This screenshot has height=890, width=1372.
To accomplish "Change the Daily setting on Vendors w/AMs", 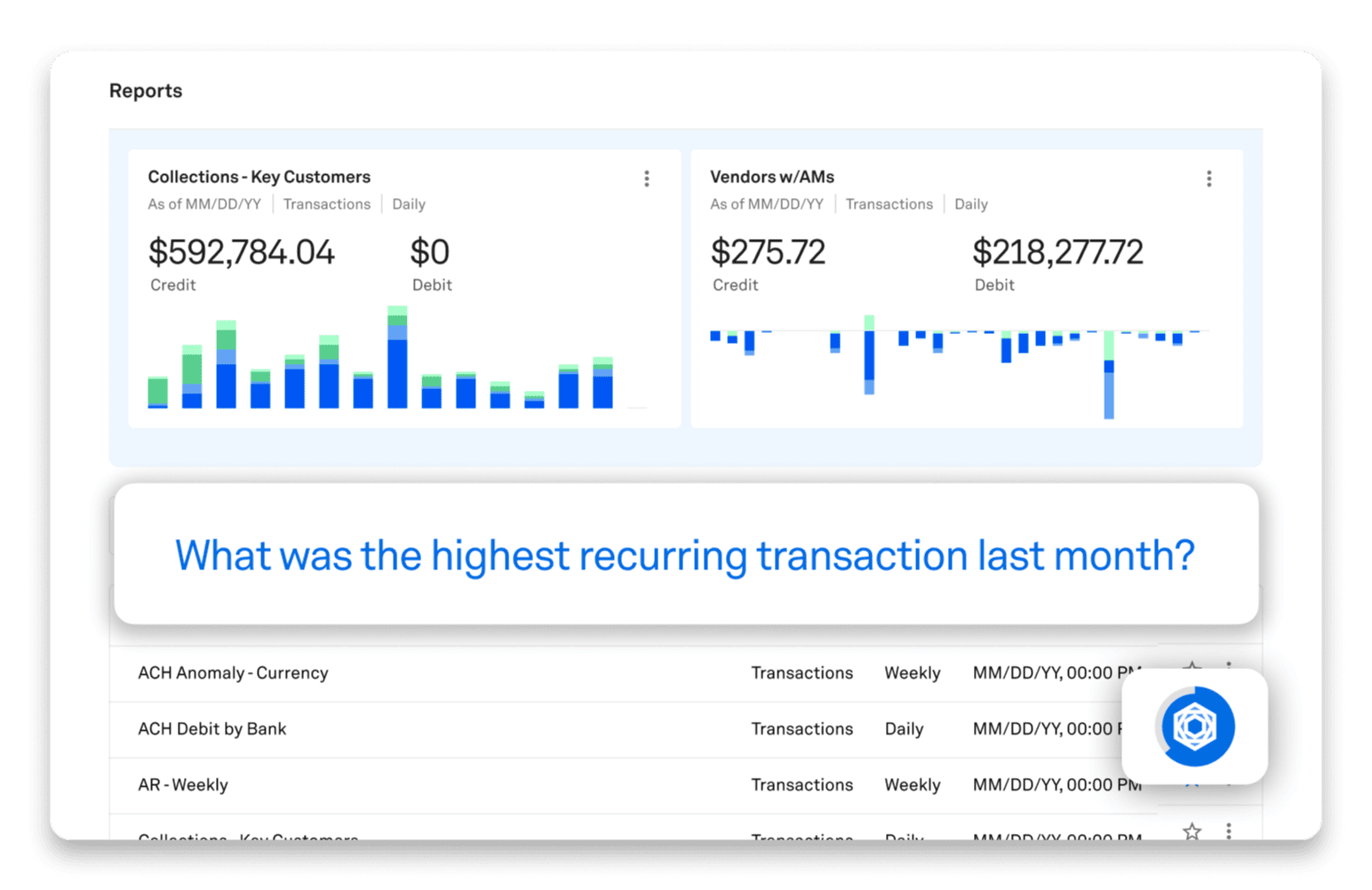I will point(970,203).
